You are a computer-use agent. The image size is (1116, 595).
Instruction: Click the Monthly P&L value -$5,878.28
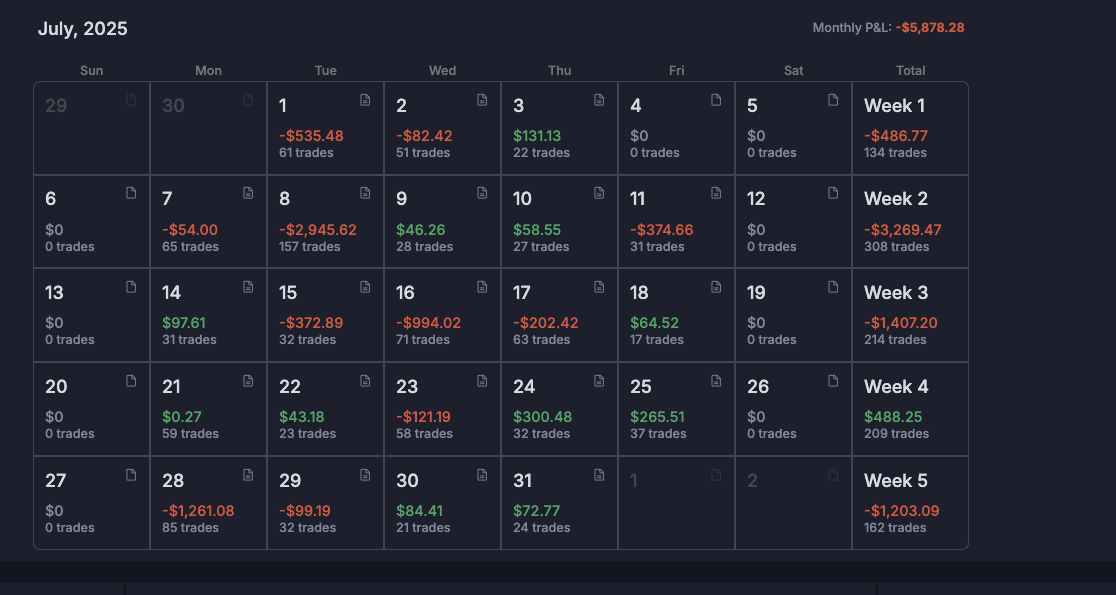(x=929, y=28)
